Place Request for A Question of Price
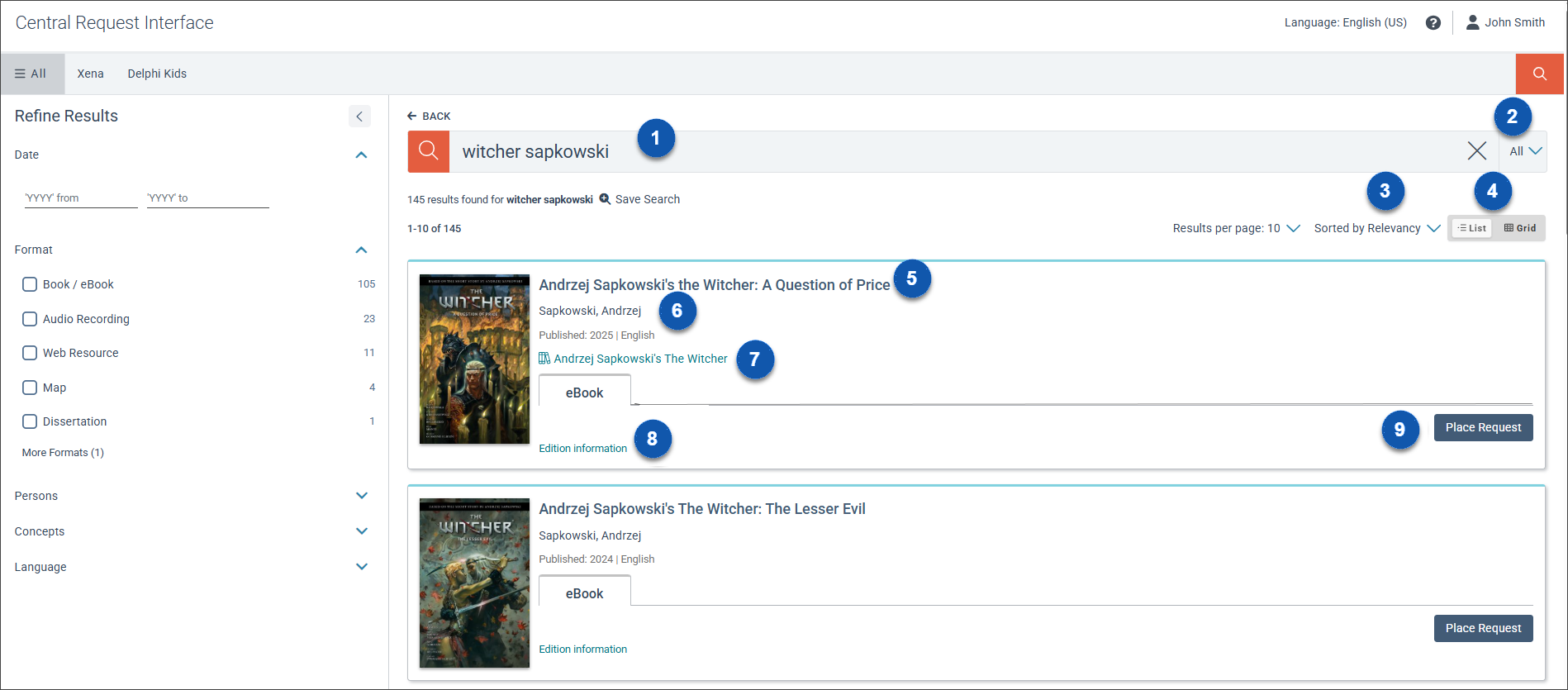Screen dimensions: 1568x690 click(x=1483, y=427)
